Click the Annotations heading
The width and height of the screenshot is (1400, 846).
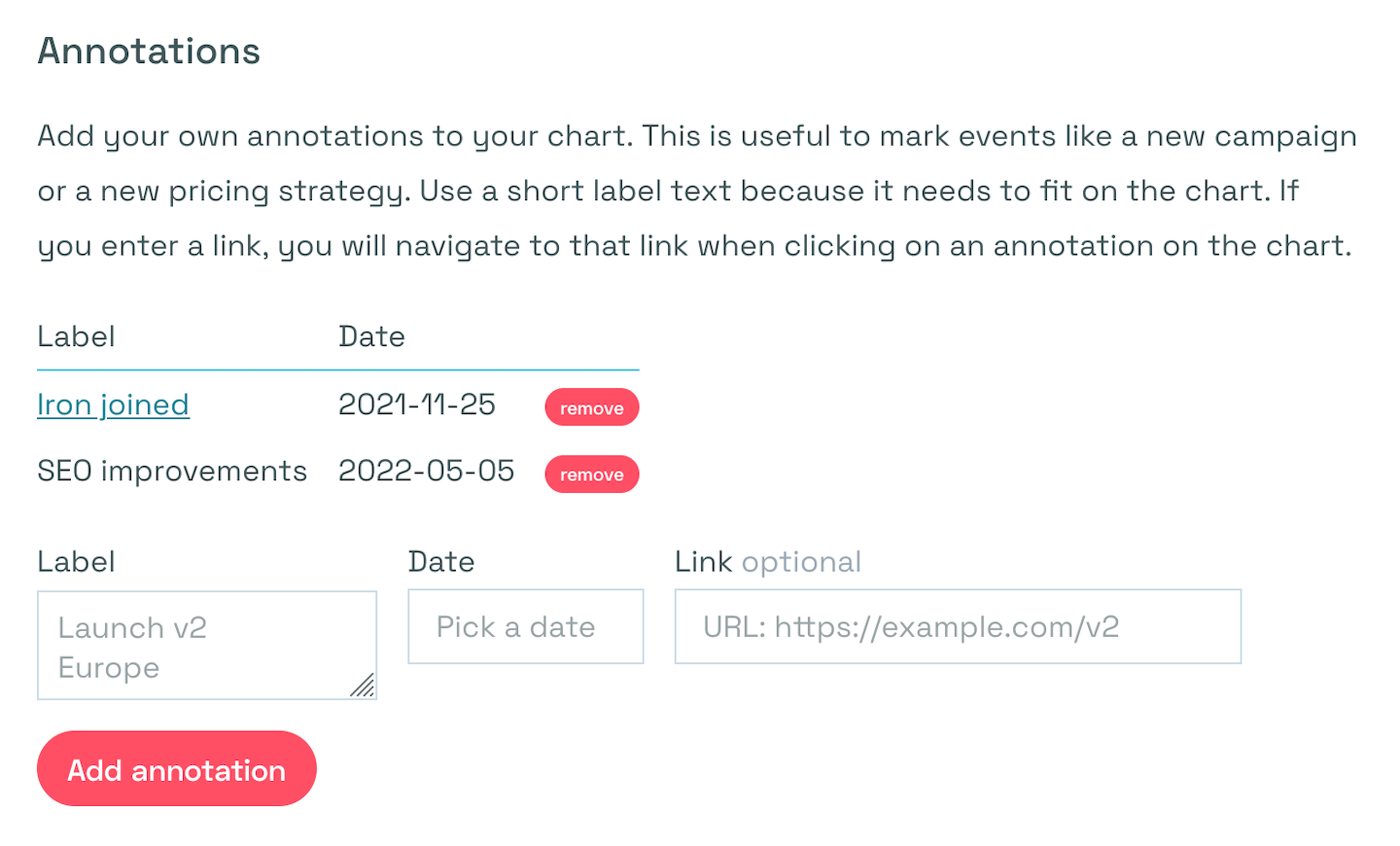tap(148, 51)
